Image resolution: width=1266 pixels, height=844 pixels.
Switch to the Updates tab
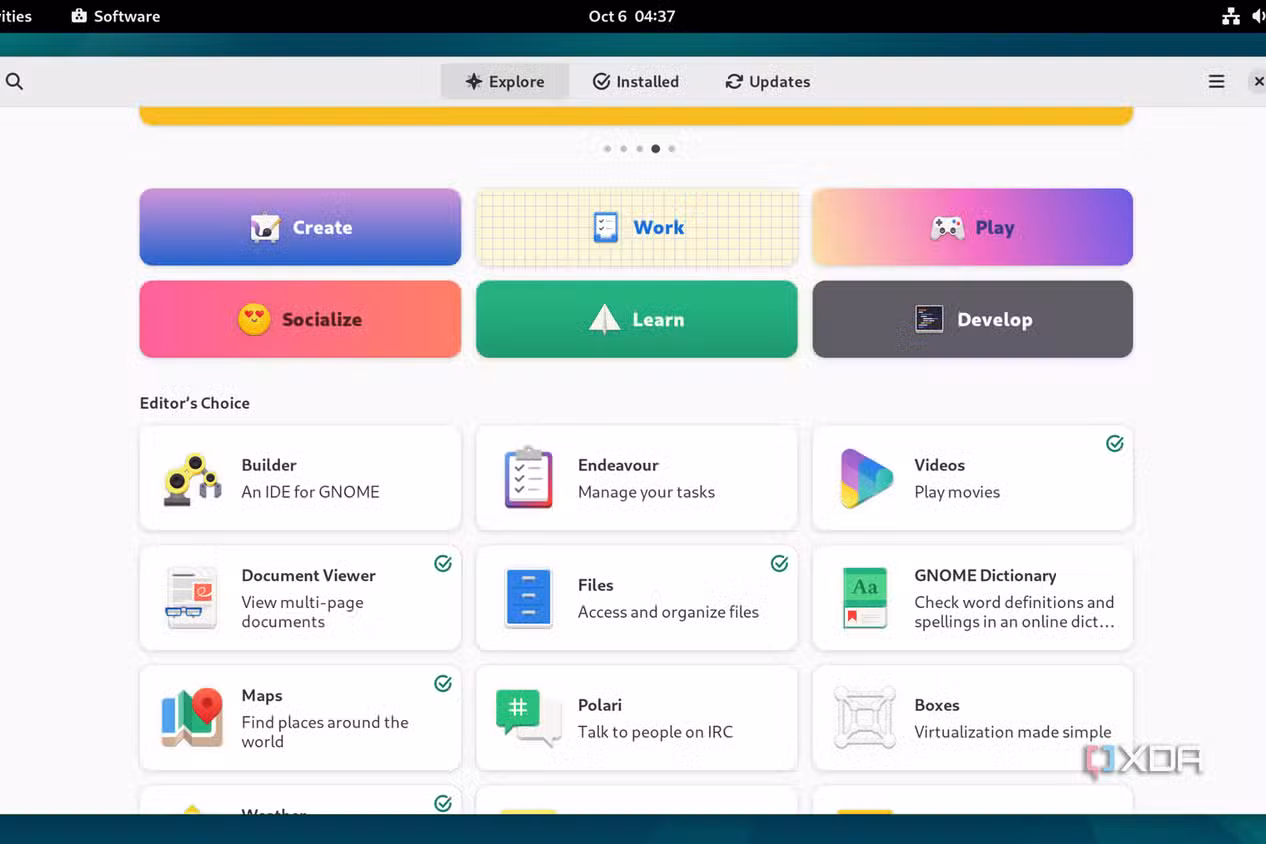[x=768, y=82]
